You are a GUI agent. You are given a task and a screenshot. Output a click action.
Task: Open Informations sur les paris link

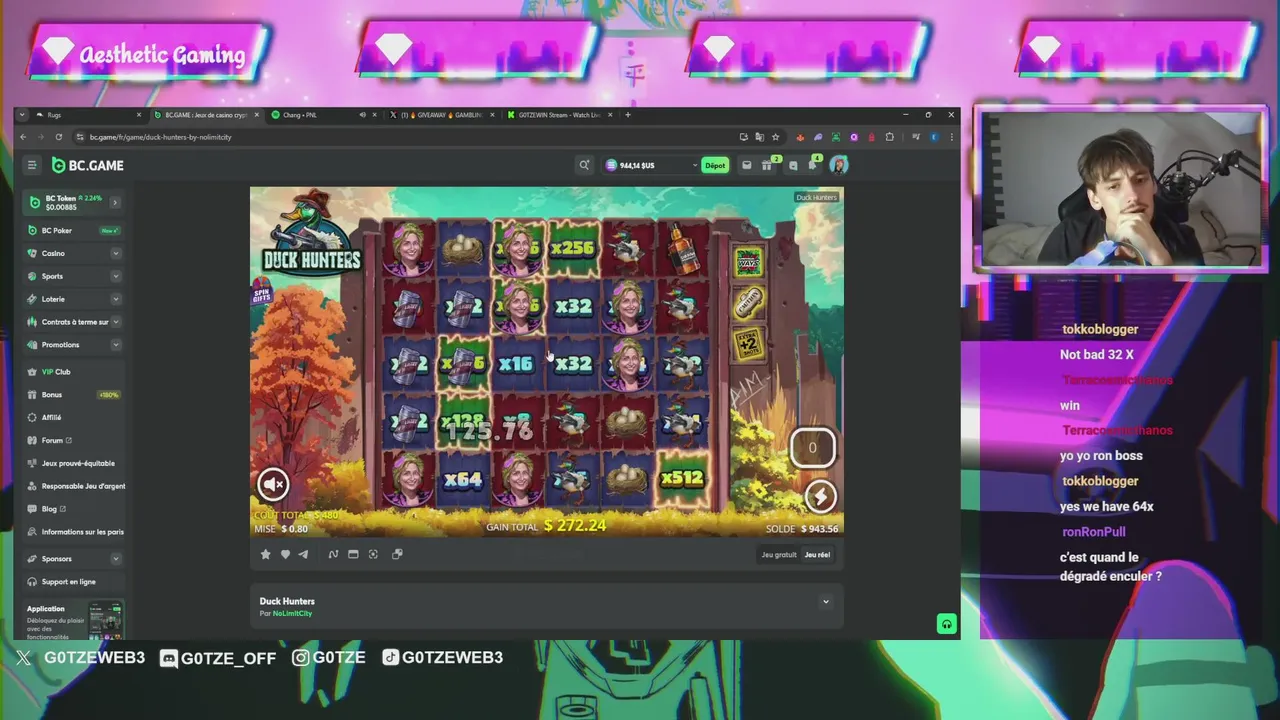point(75,532)
